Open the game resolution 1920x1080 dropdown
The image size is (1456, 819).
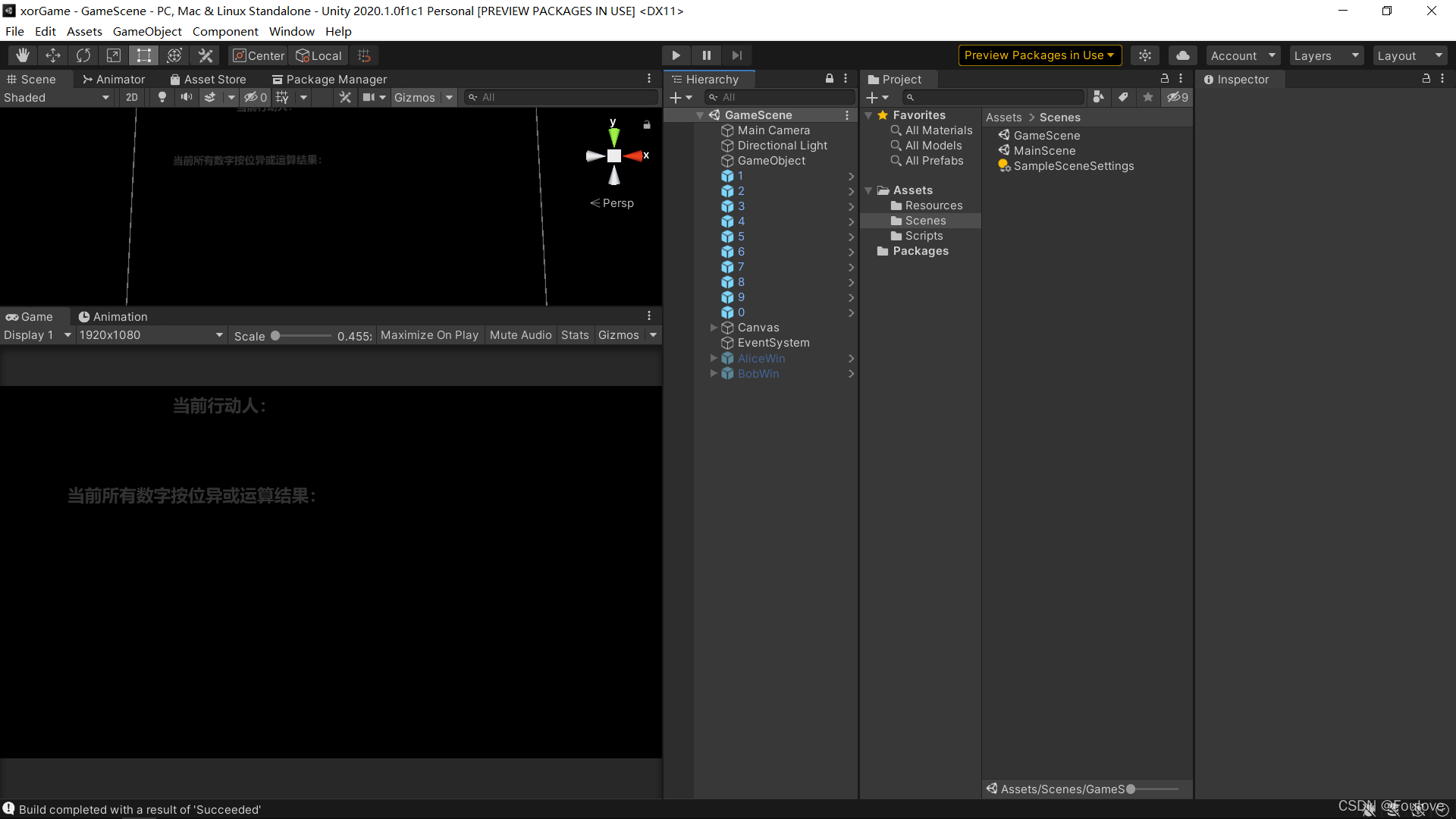150,335
